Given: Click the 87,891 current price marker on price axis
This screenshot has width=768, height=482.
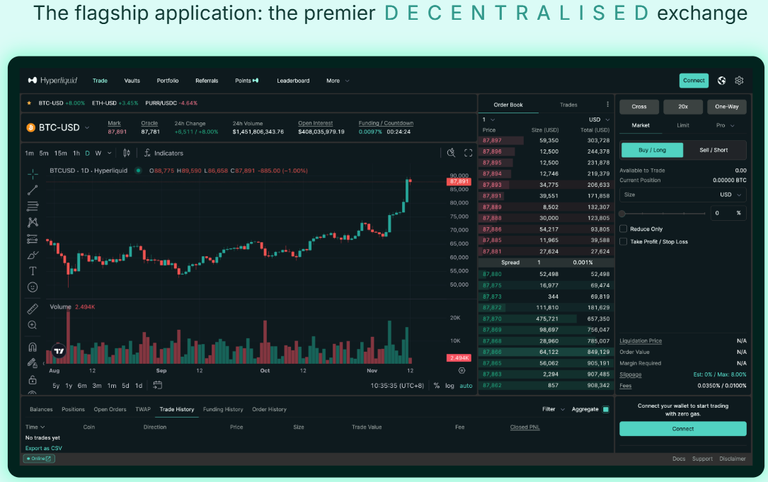Looking at the screenshot, I should tap(459, 182).
